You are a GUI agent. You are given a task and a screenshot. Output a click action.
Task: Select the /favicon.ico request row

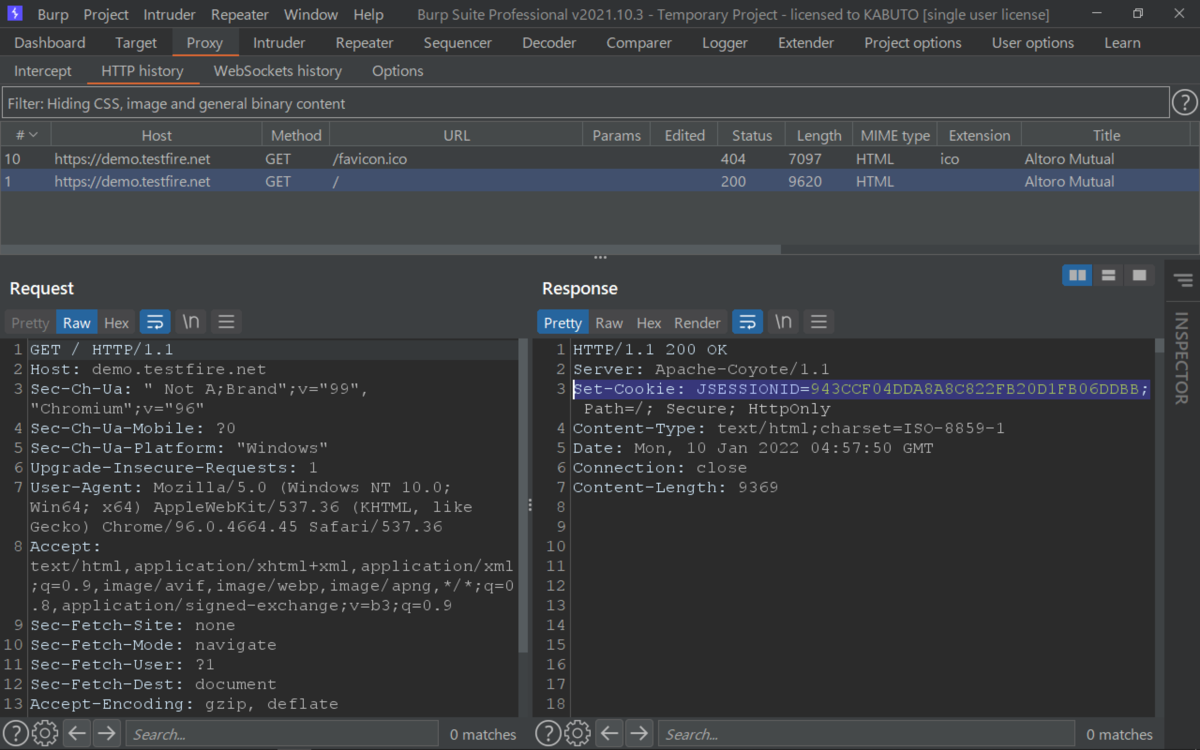click(x=600, y=159)
